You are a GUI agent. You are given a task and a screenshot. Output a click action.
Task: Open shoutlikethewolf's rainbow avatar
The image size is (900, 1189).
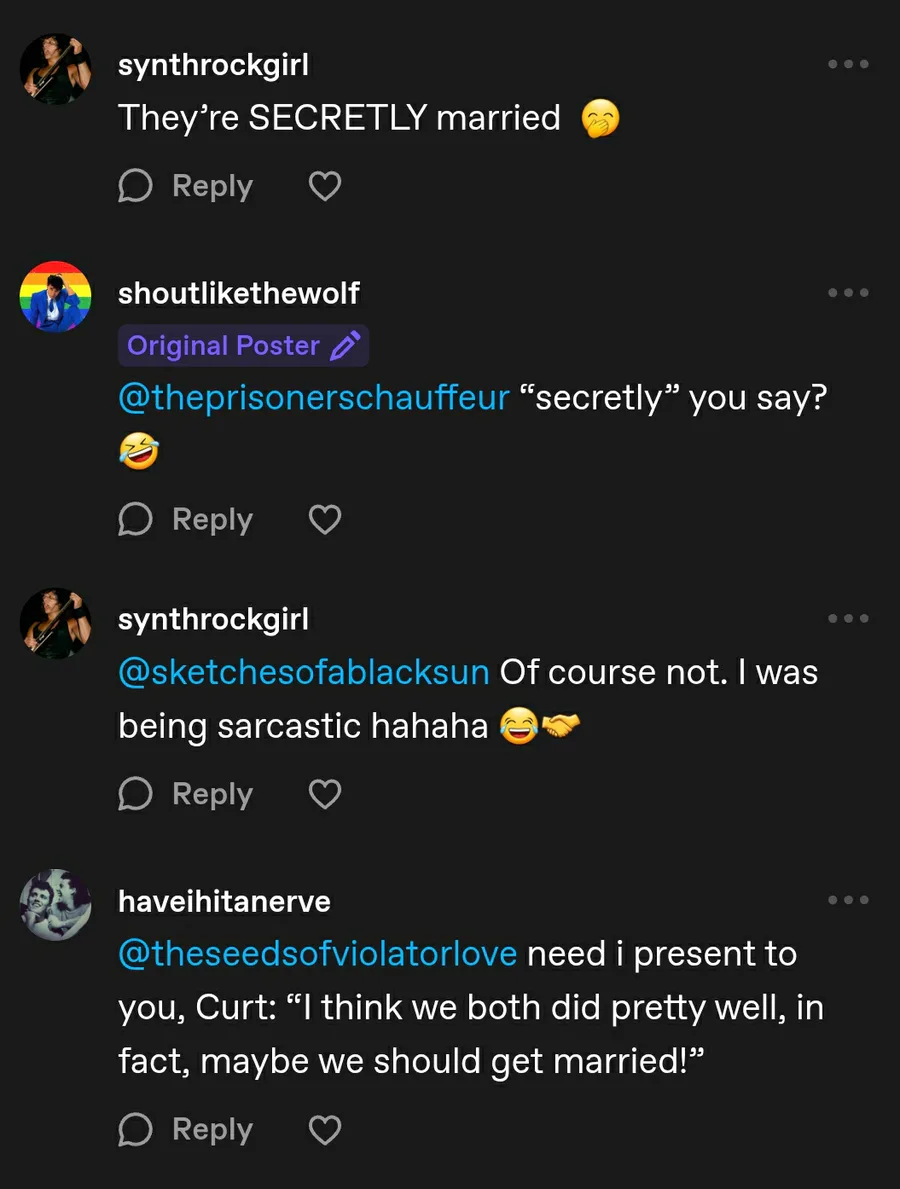pos(56,296)
